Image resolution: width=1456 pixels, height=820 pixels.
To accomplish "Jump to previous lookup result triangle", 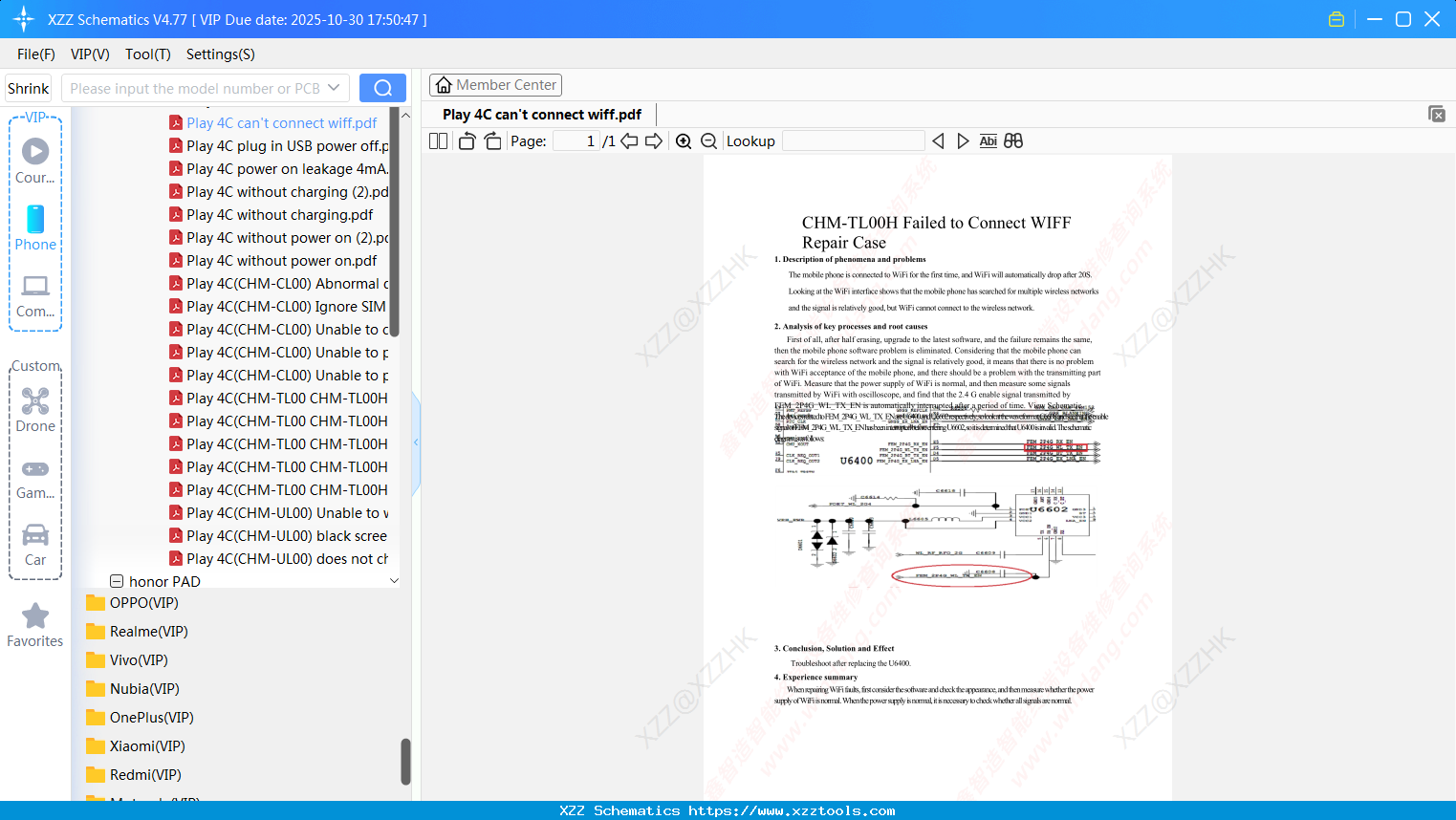I will (x=938, y=141).
